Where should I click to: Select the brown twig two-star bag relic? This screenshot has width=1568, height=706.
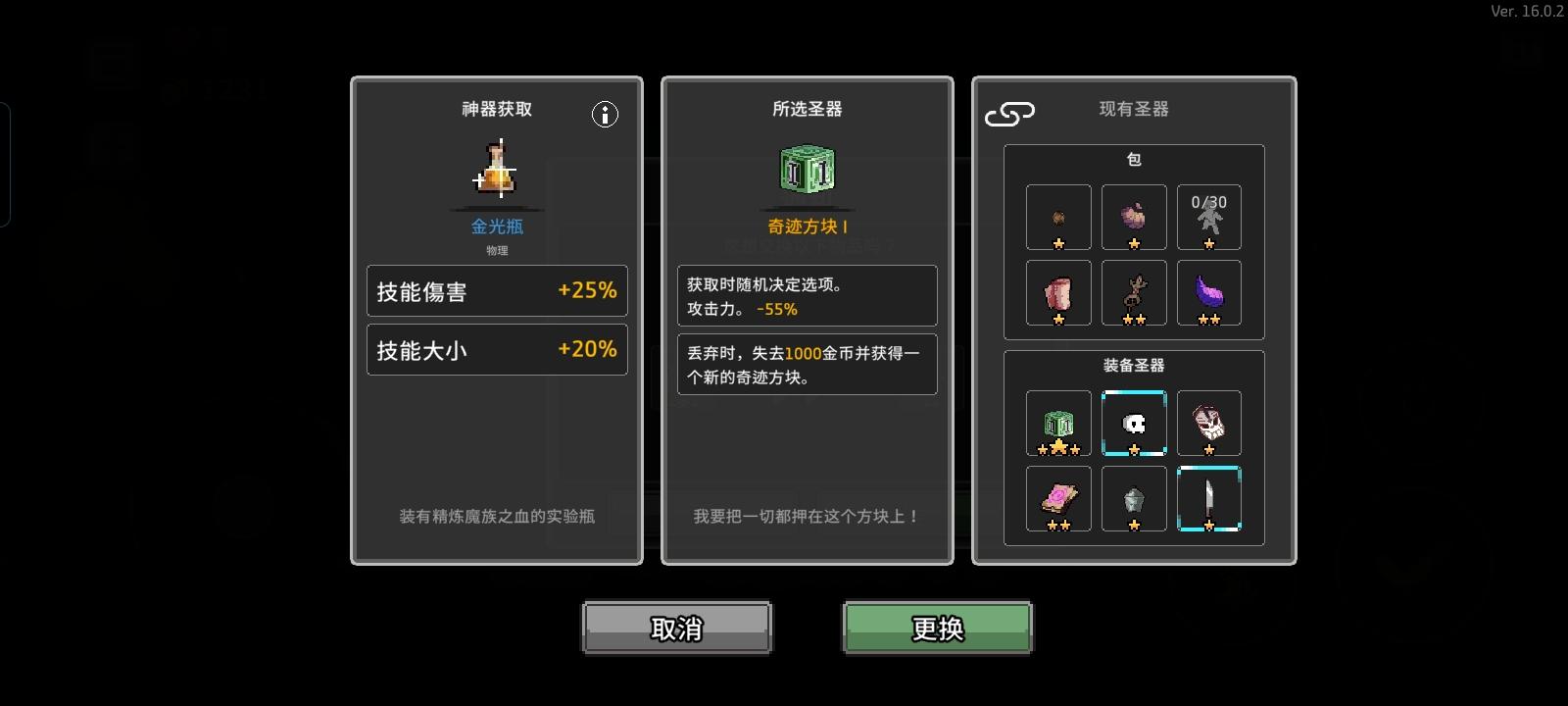[1134, 292]
